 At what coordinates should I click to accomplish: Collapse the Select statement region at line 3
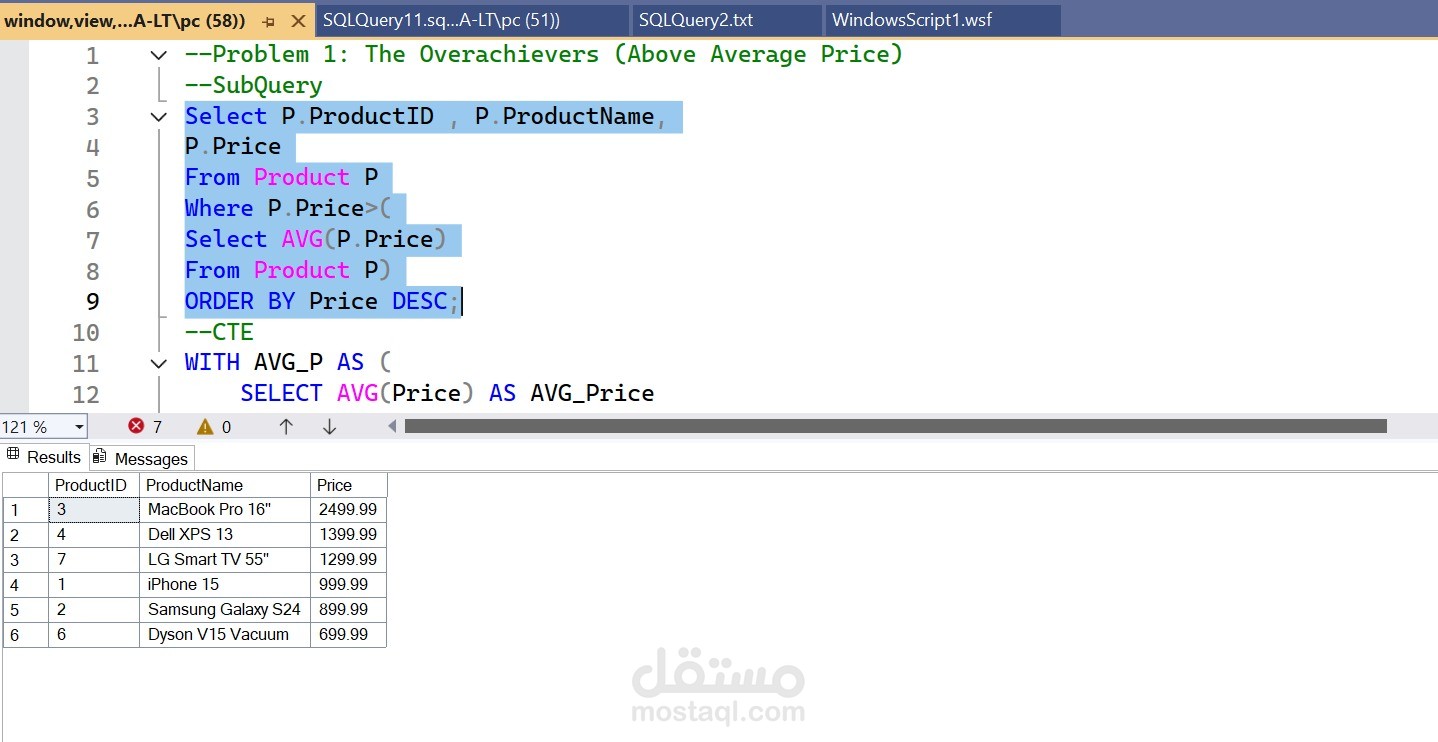(158, 117)
